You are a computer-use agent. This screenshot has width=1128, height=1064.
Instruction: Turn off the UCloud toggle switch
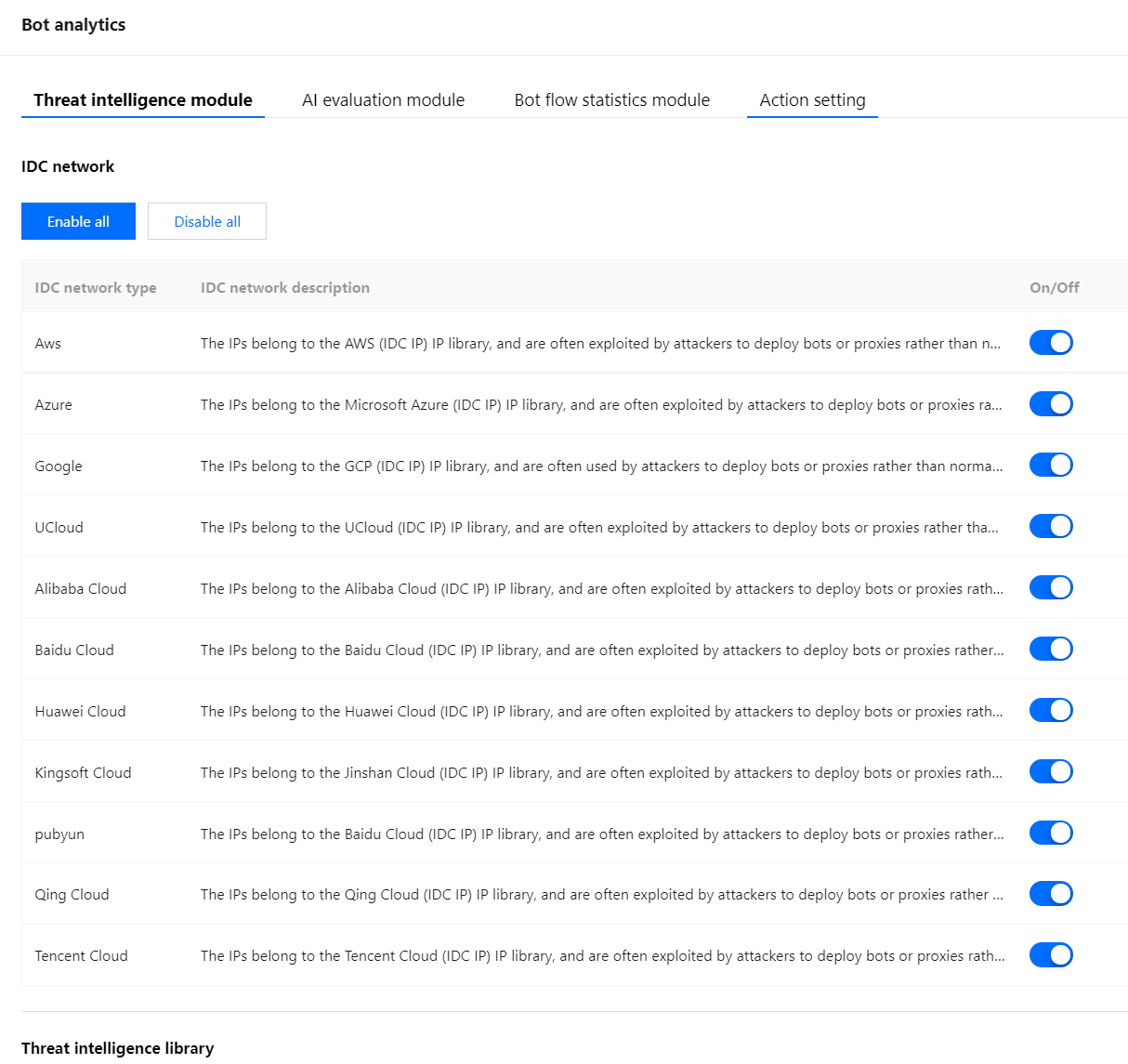[1051, 527]
